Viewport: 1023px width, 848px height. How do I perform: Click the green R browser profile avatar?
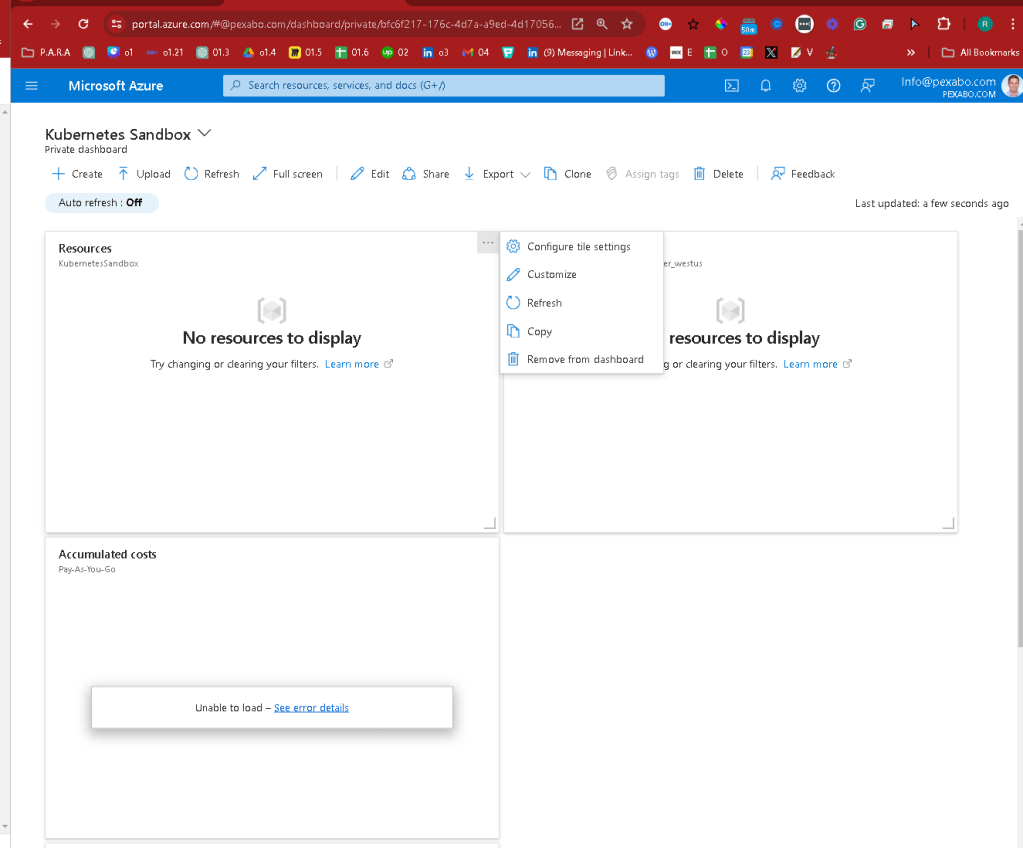coord(985,24)
